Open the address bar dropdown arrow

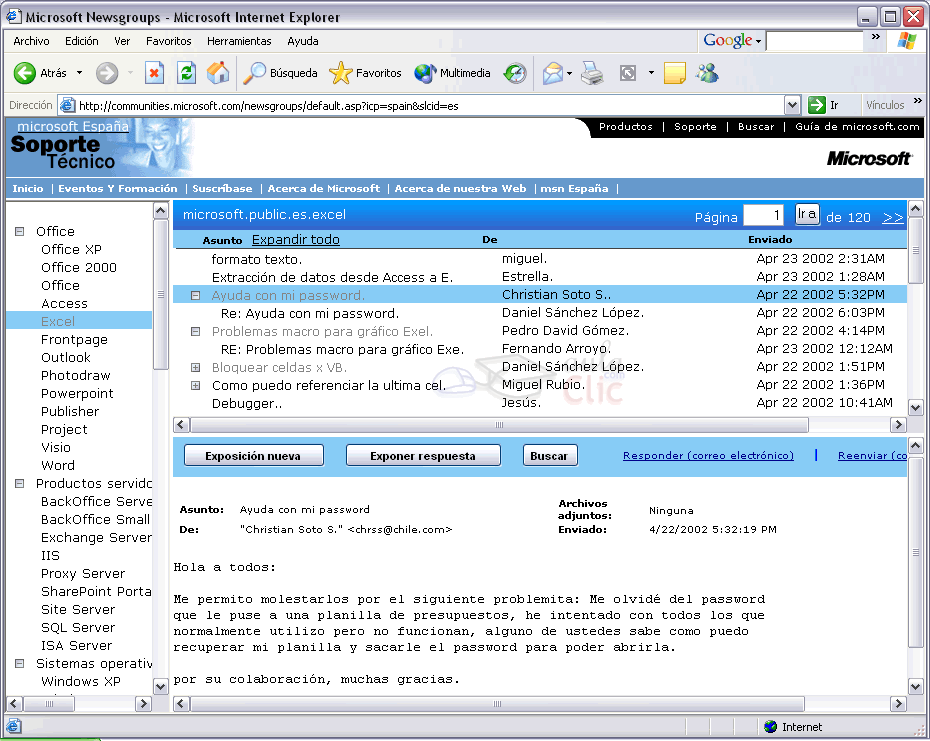pyautogui.click(x=792, y=105)
